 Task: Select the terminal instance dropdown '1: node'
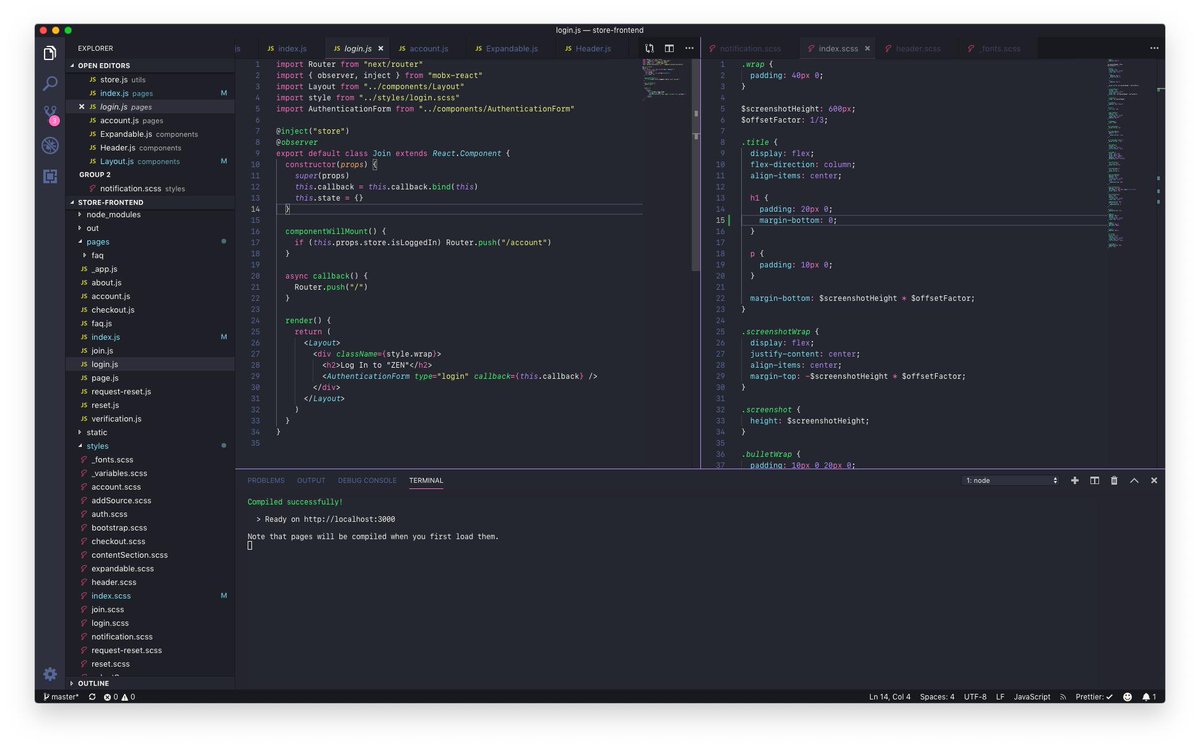1011,480
